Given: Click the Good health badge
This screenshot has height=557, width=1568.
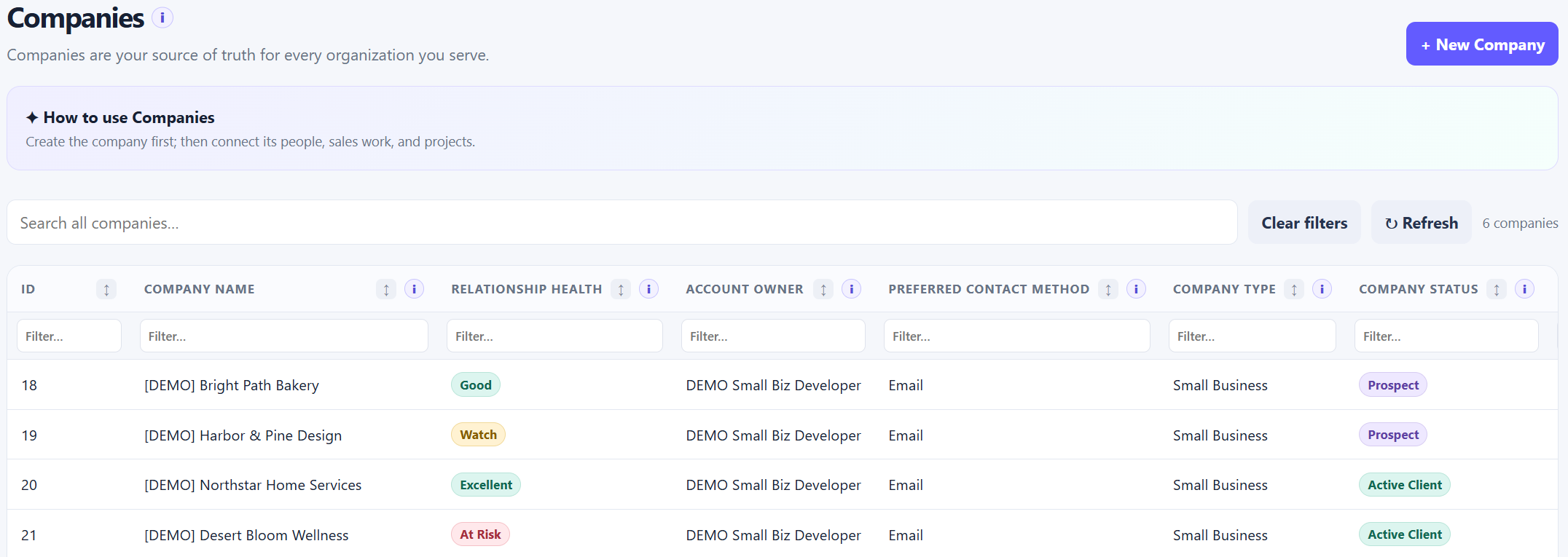Looking at the screenshot, I should tap(476, 384).
